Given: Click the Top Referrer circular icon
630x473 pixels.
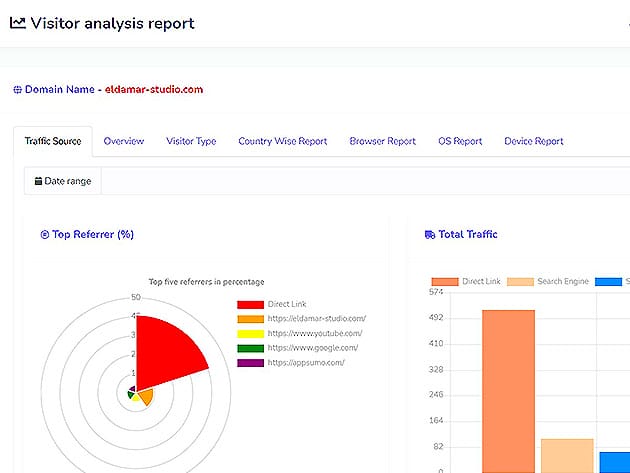Looking at the screenshot, I should coord(44,235).
